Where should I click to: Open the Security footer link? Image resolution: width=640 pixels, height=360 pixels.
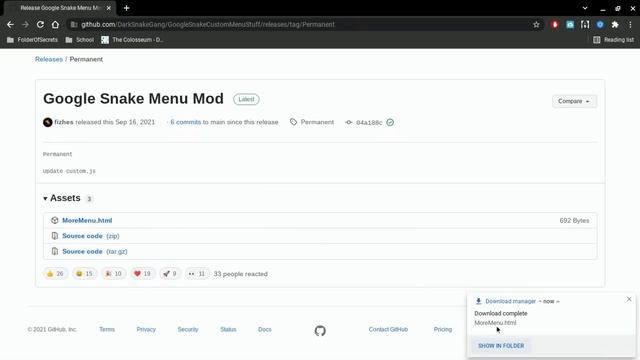[x=188, y=329]
